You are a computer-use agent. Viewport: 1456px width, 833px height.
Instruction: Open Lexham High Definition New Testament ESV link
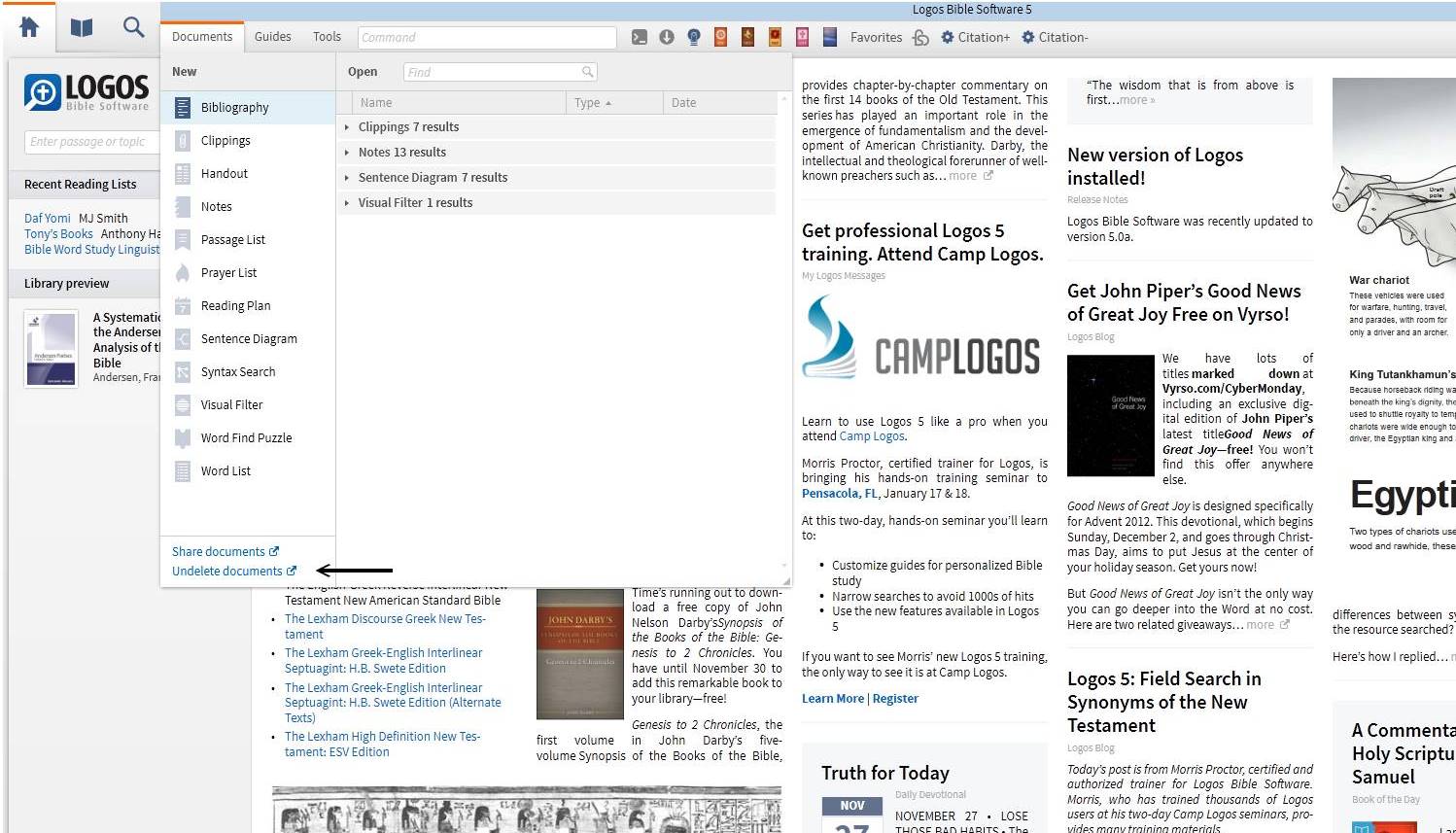[382, 744]
